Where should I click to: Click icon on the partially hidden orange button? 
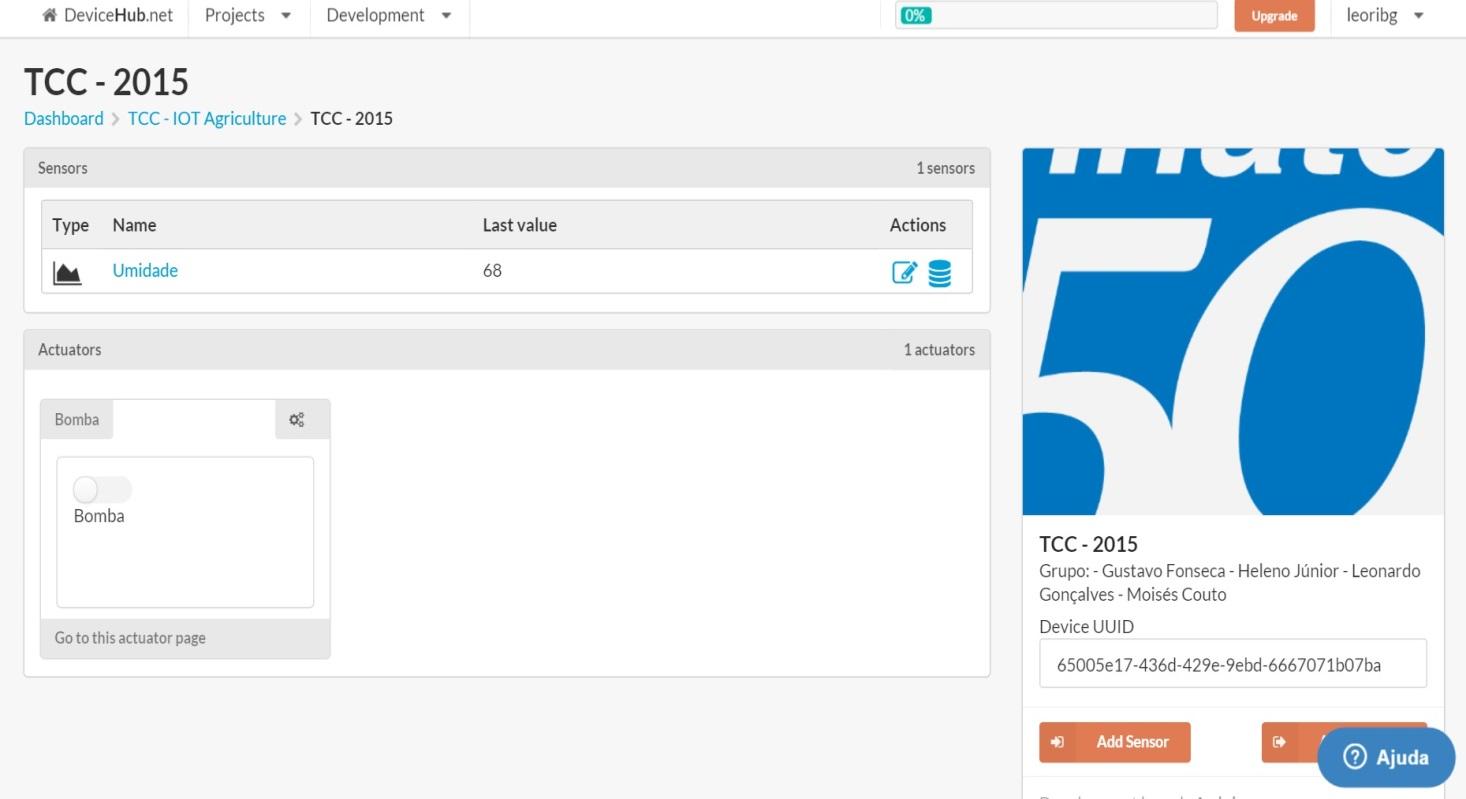point(1279,742)
